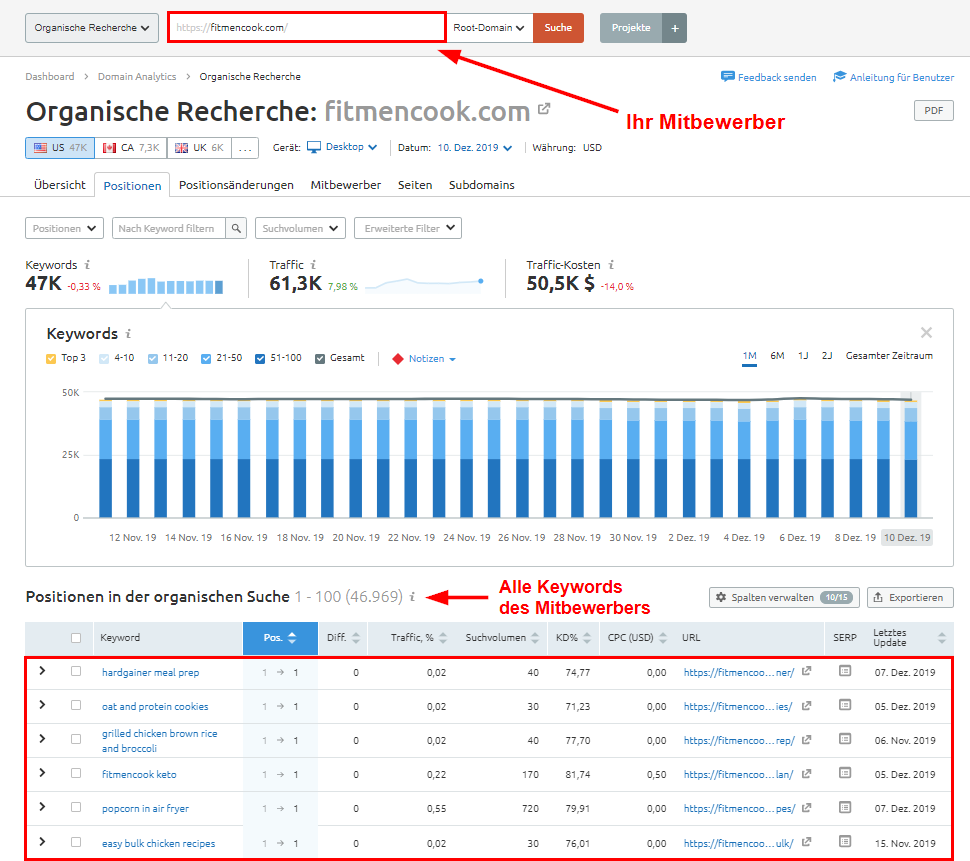
Task: Click the Traffic-Kosten info icon
Action: pos(611,265)
